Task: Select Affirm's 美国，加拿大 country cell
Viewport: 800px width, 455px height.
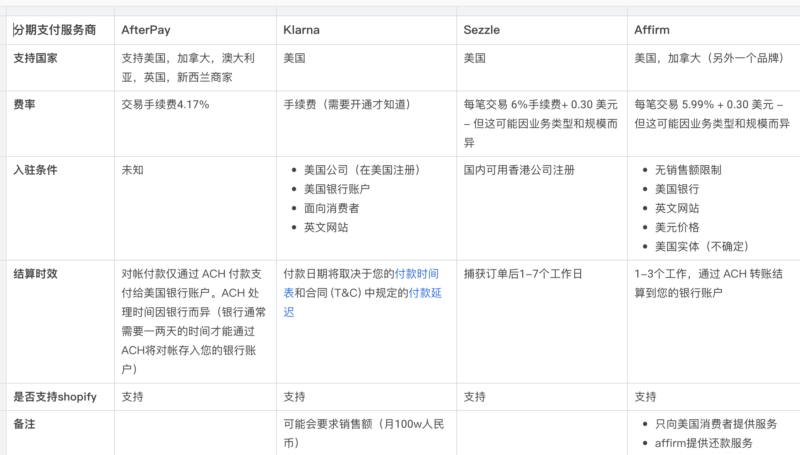Action: pyautogui.click(x=714, y=68)
